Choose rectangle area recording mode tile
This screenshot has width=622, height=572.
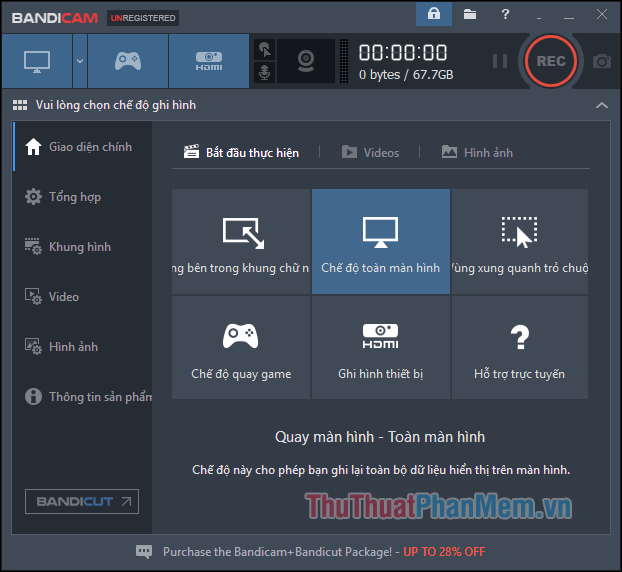coord(241,242)
